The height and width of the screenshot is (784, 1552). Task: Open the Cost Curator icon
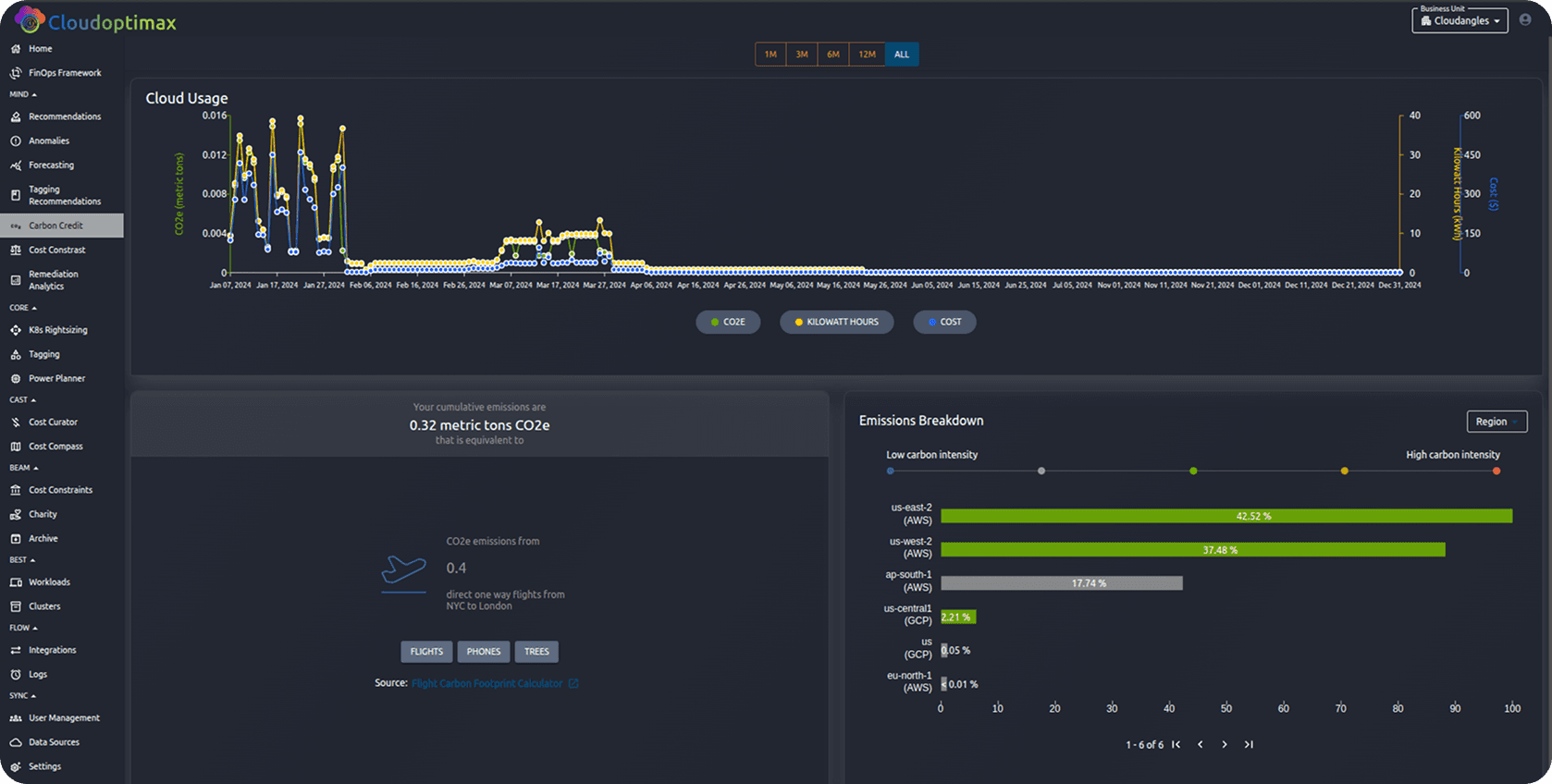pyautogui.click(x=16, y=423)
